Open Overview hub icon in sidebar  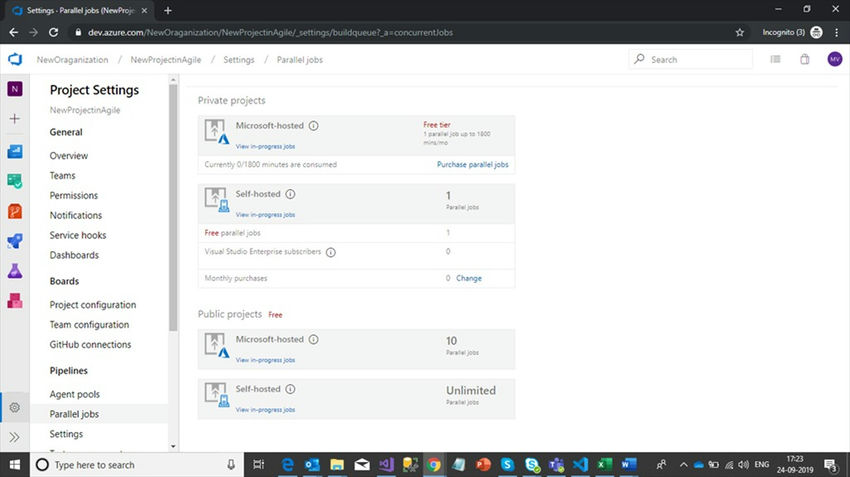(x=15, y=151)
